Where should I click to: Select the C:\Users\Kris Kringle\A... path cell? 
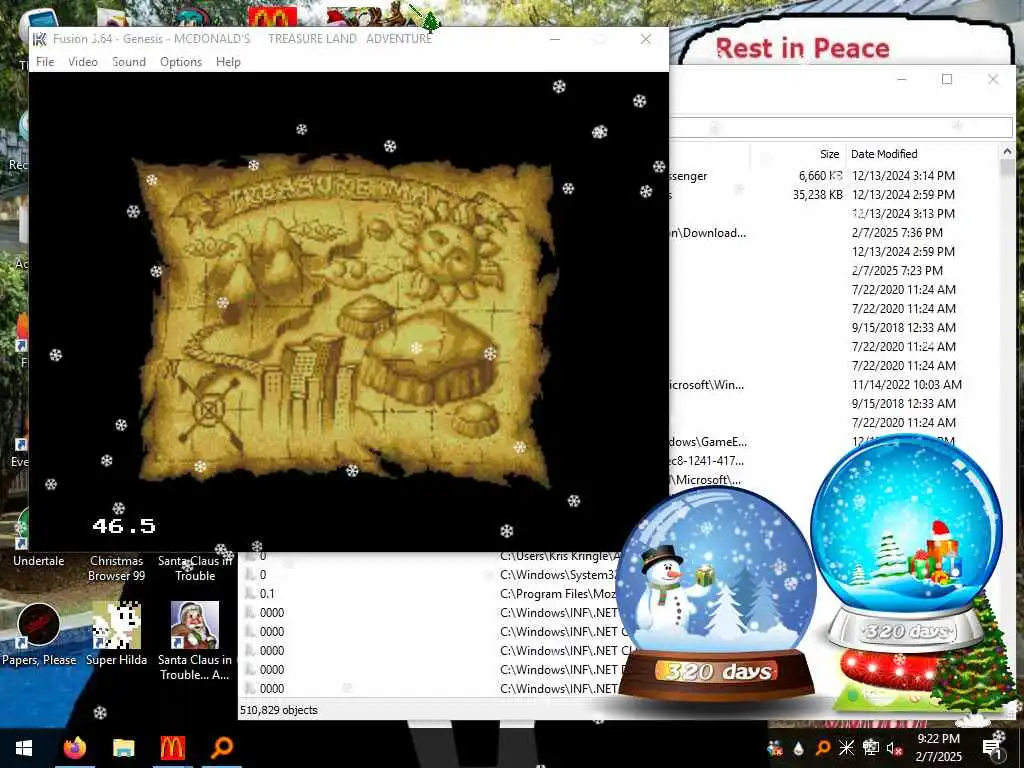pyautogui.click(x=560, y=556)
